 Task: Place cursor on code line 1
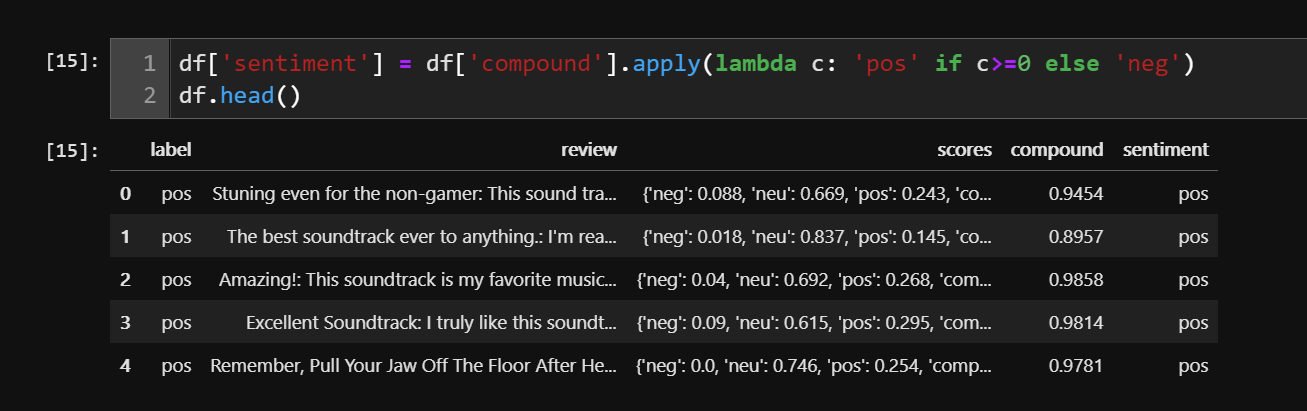(687, 64)
